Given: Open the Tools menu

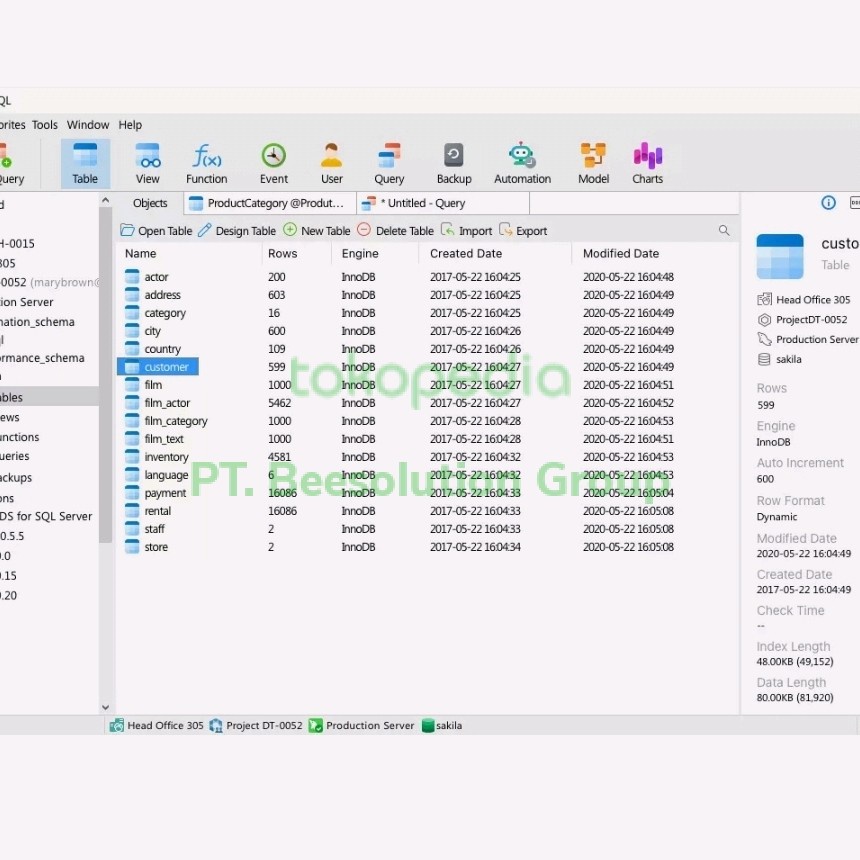Looking at the screenshot, I should click(x=45, y=125).
